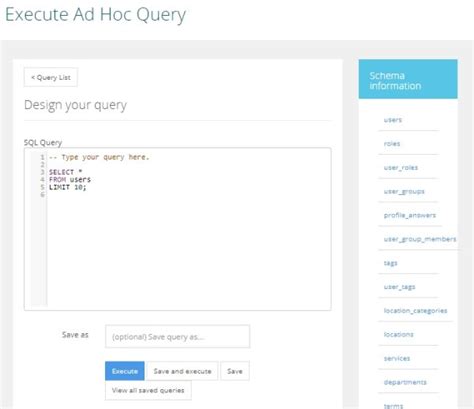Click inside the SQL Query editor
Screen dimensions: 474x409
point(177,229)
